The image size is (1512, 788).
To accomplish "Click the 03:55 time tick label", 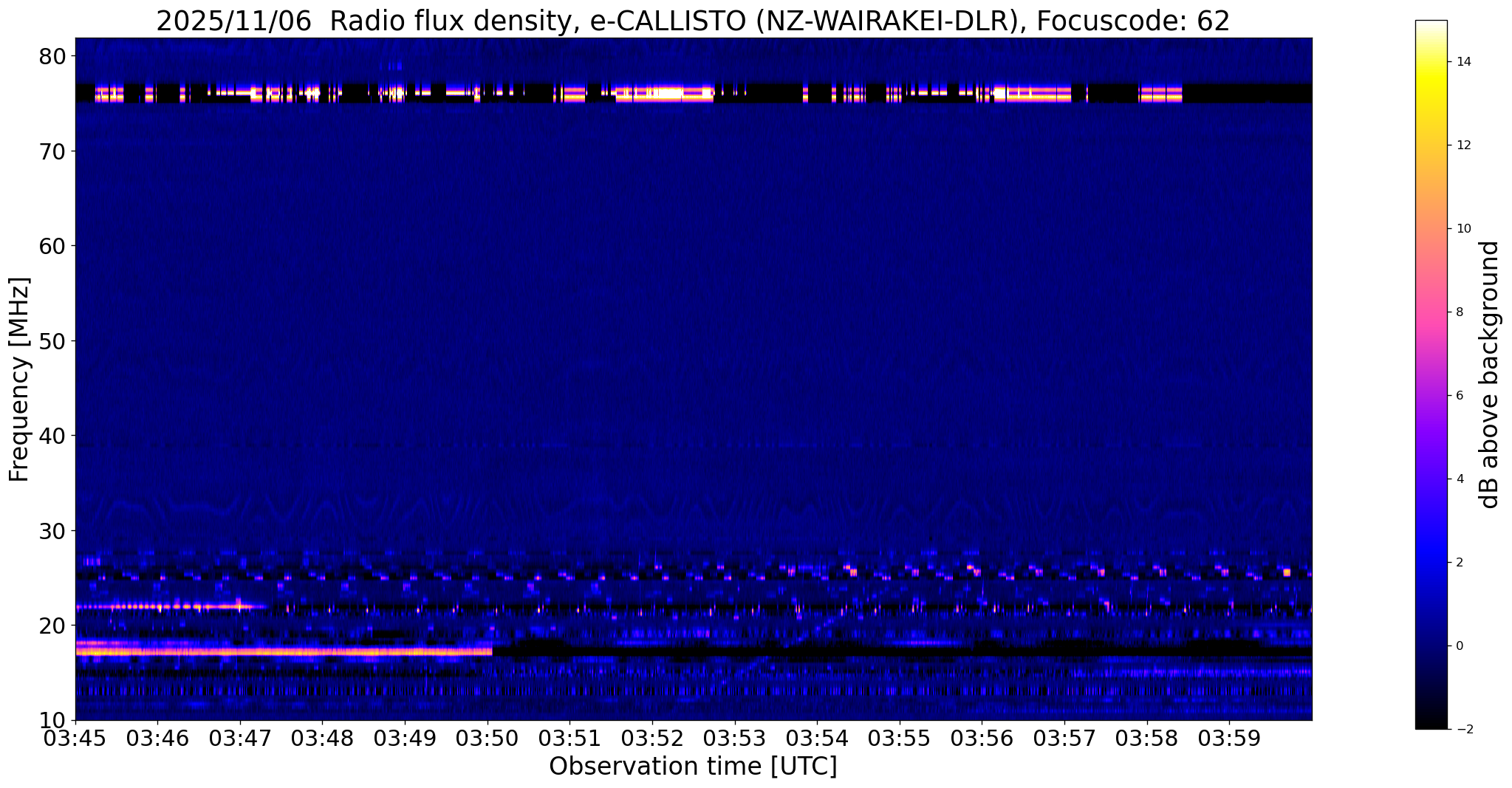I will click(900, 739).
